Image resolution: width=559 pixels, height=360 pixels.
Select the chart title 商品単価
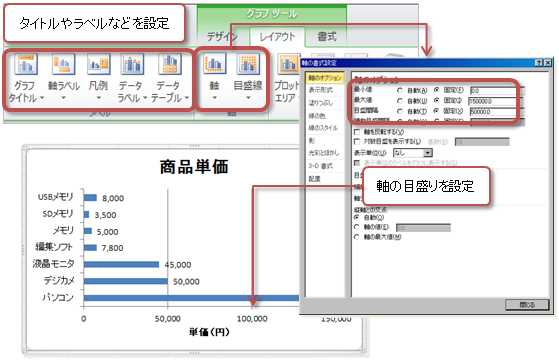pyautogui.click(x=194, y=166)
